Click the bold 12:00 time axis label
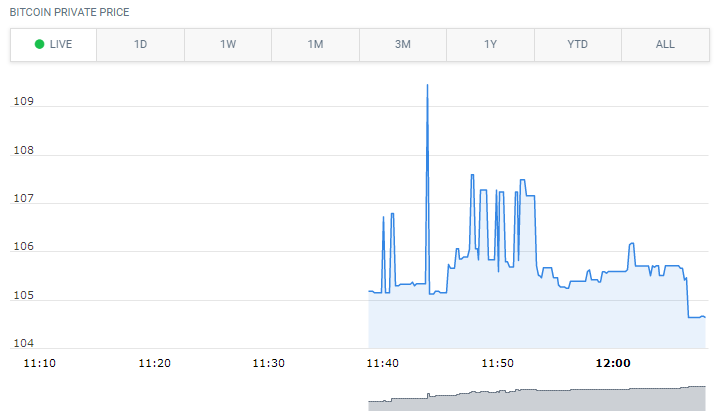Image resolution: width=714 pixels, height=419 pixels. click(613, 363)
